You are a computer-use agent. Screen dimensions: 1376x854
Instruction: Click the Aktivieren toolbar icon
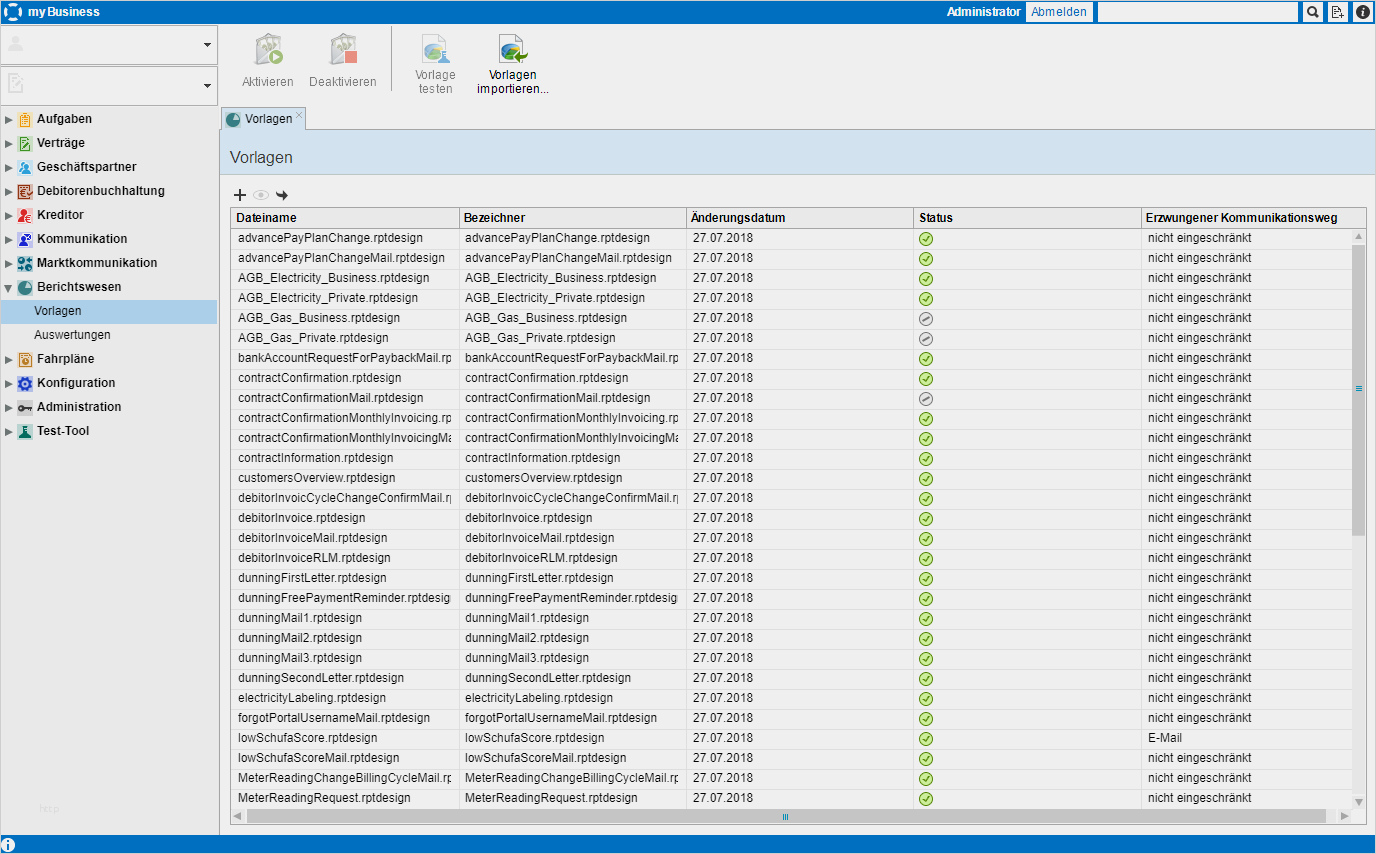tap(268, 51)
